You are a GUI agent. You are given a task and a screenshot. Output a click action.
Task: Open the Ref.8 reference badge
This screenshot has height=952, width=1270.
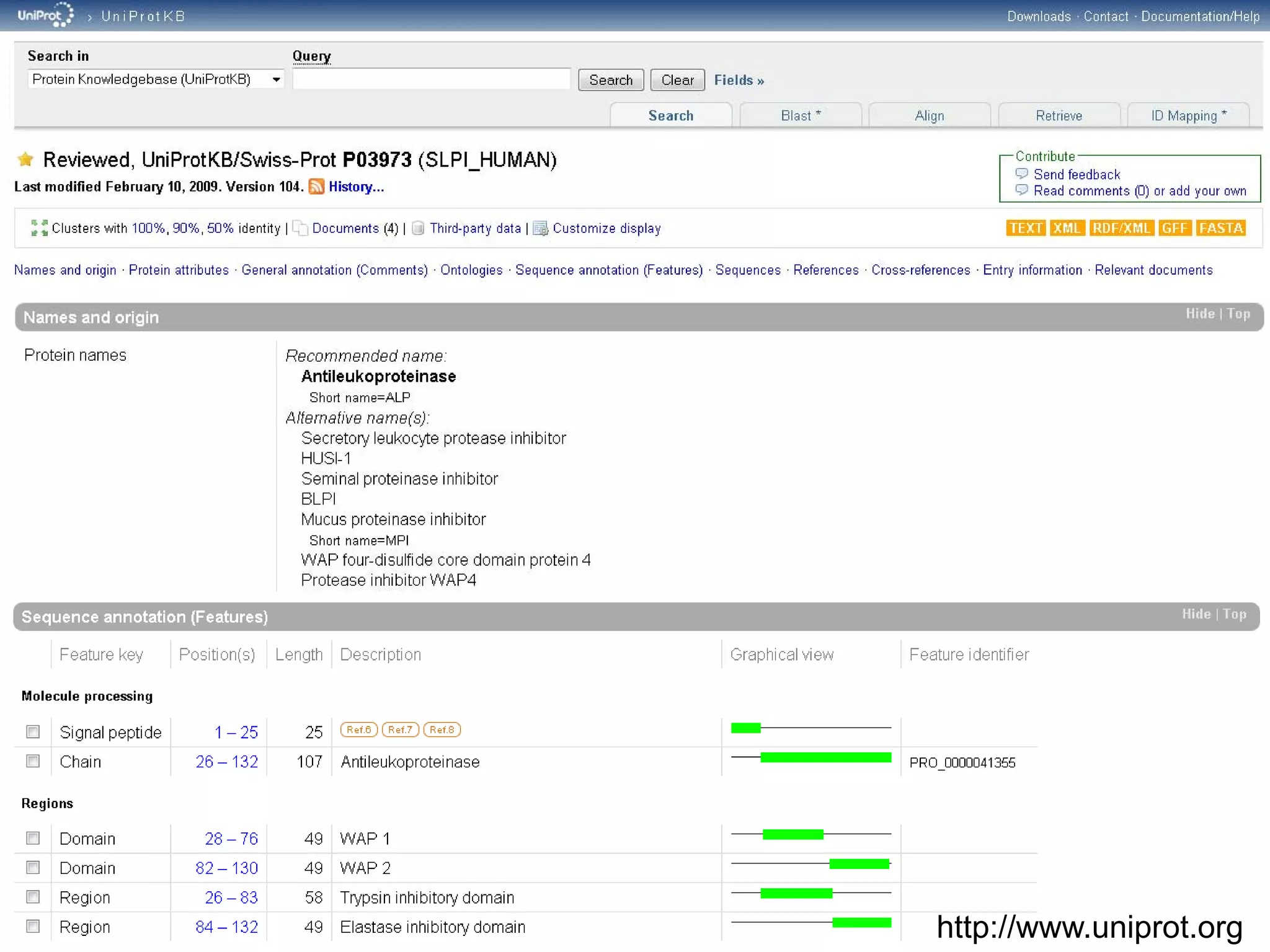[x=442, y=729]
